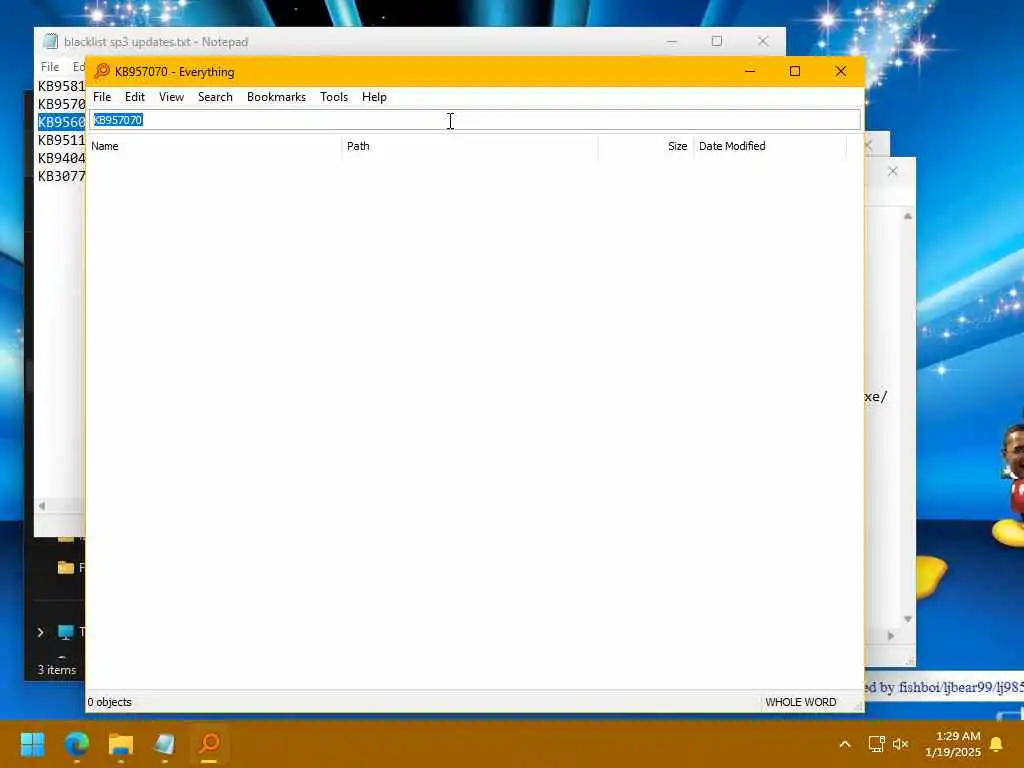Sort results by the Name column
The image size is (1024, 768).
tap(214, 146)
